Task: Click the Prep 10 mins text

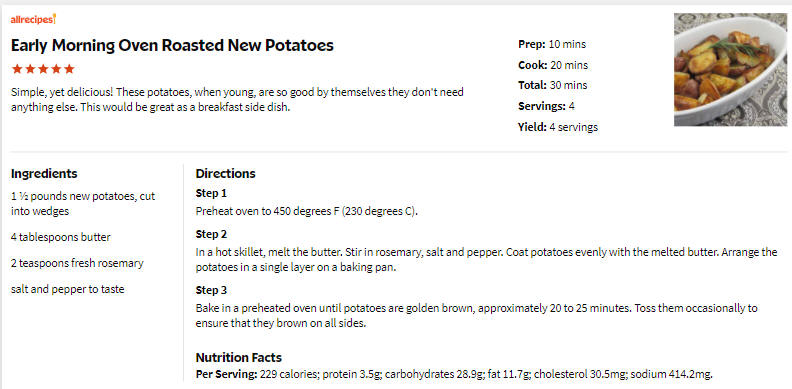Action: (552, 44)
